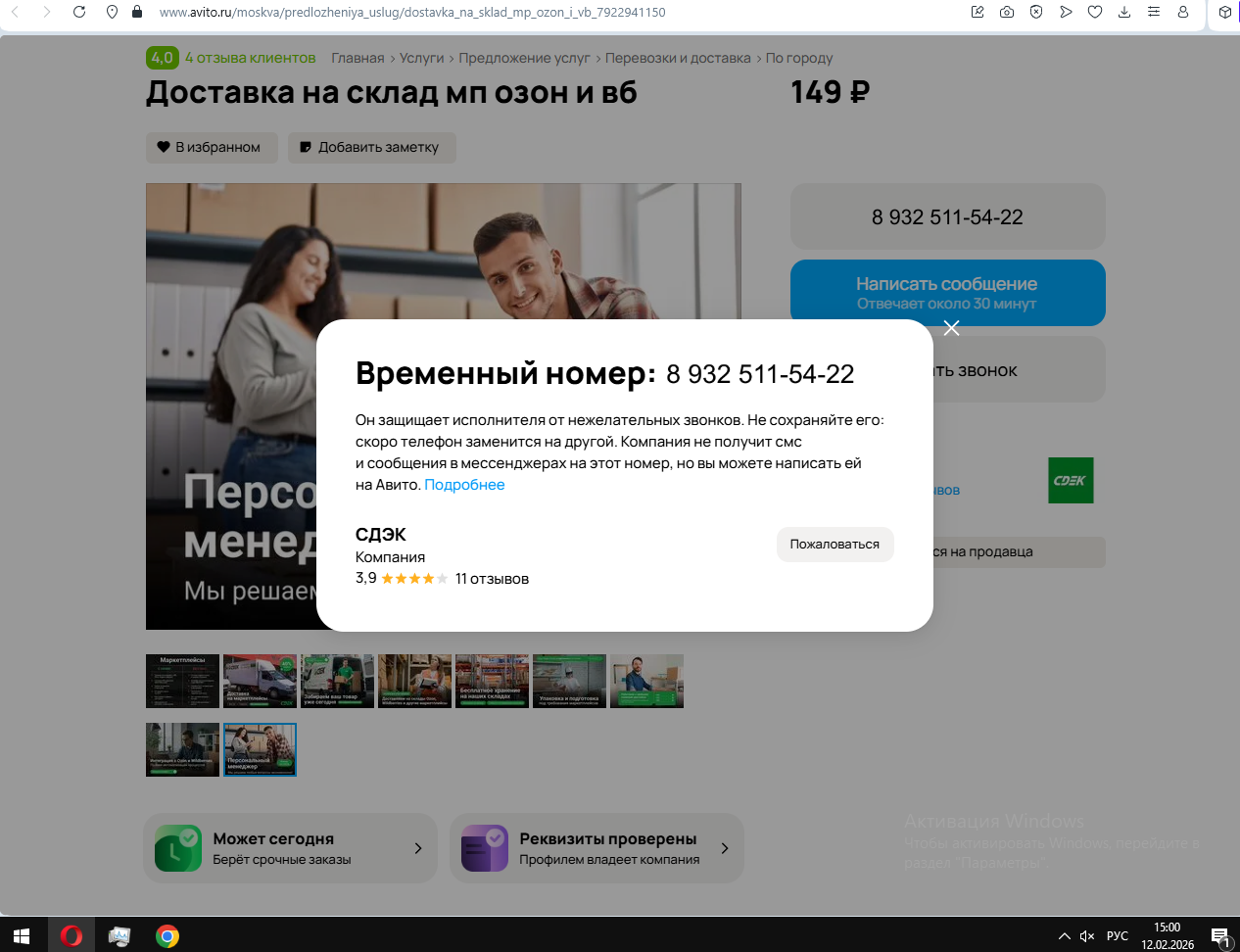Reload the page with refresh icon

[x=79, y=12]
